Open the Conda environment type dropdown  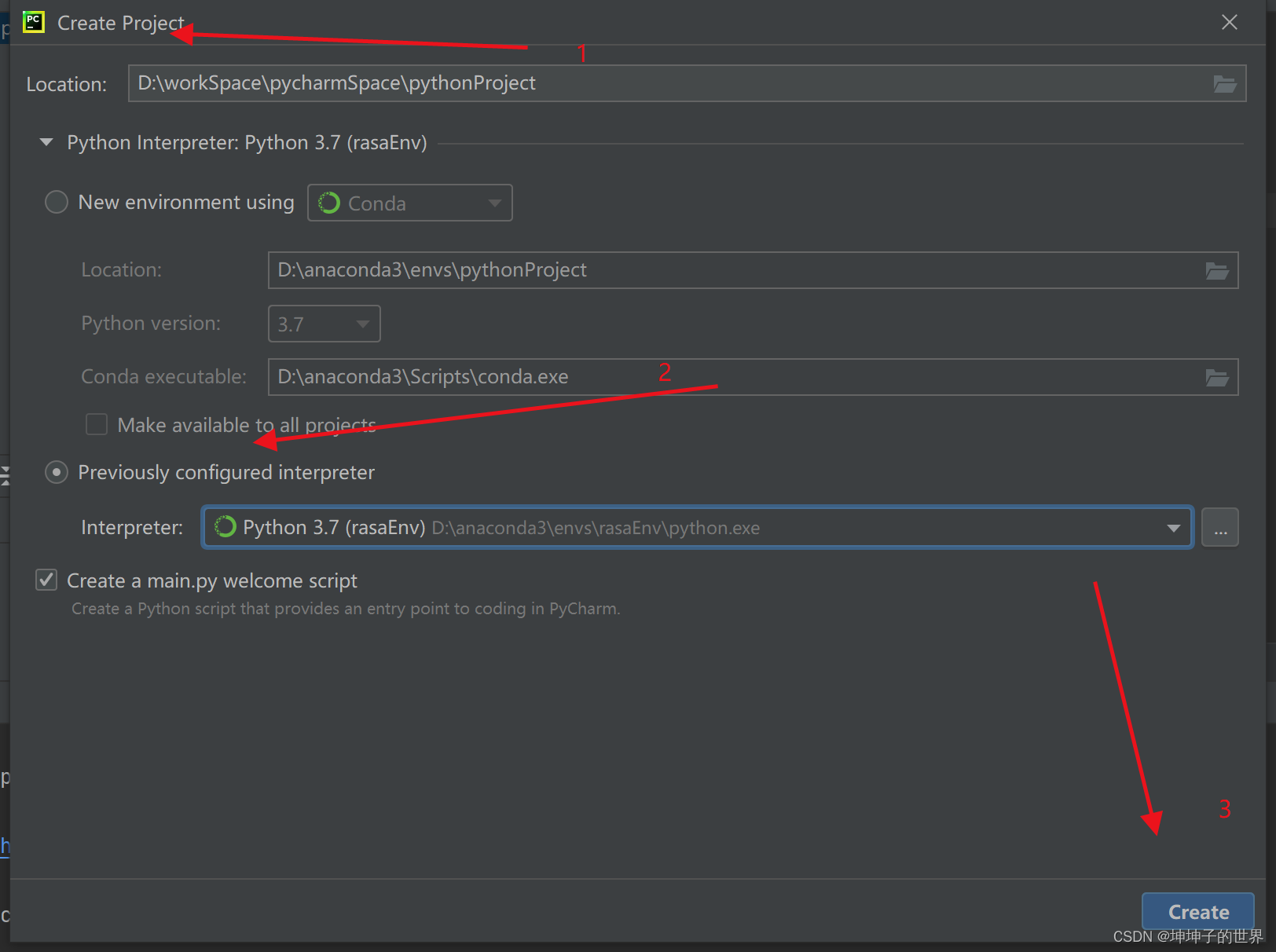pos(495,203)
